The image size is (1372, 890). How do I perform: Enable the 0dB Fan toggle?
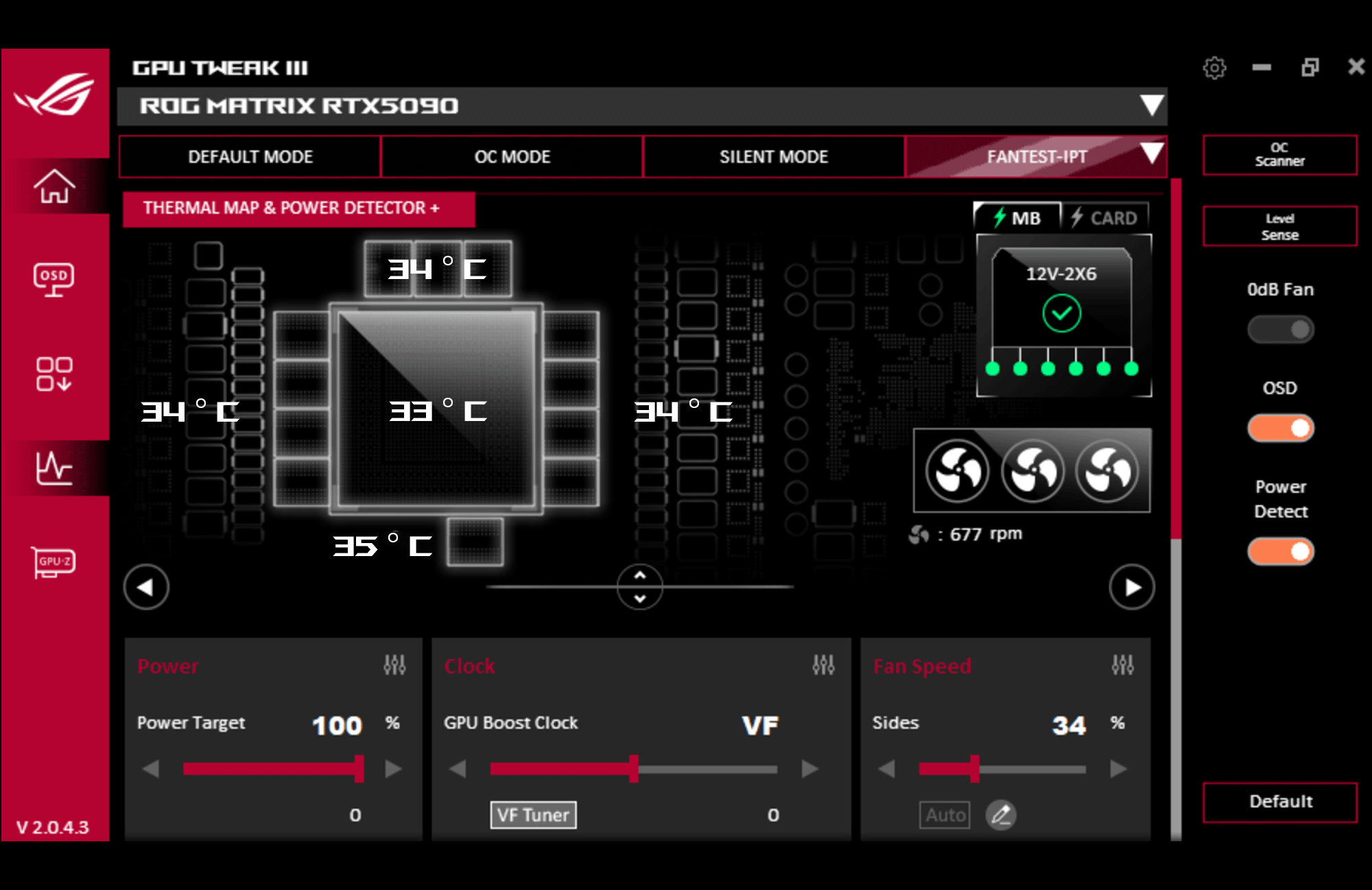pos(1280,330)
